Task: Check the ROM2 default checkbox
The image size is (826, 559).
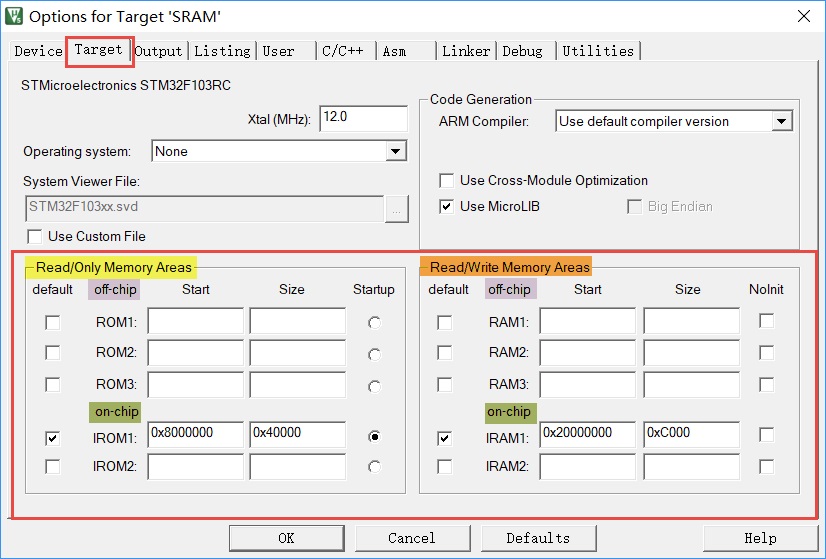Action: (x=53, y=352)
